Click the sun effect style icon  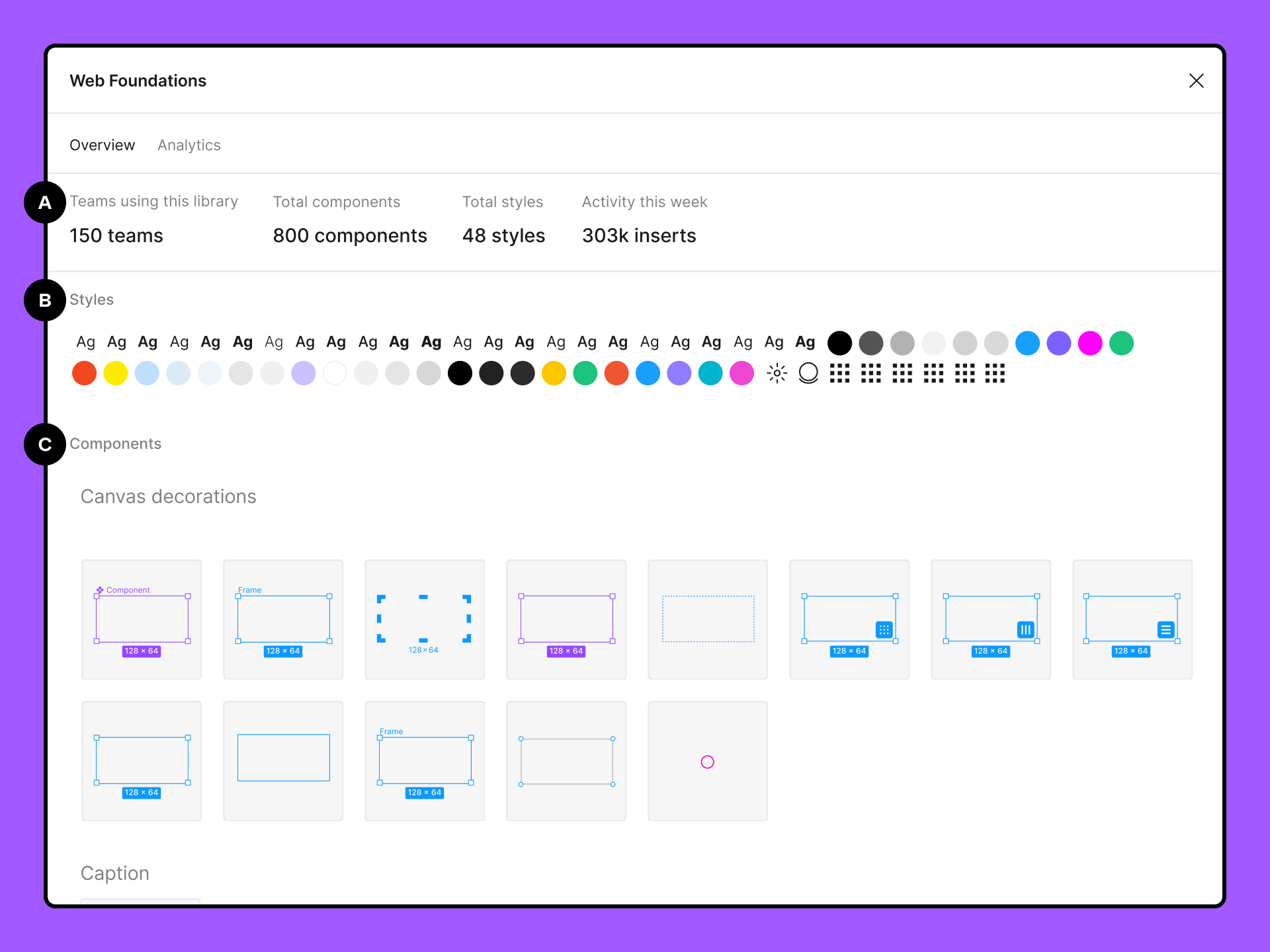(777, 374)
